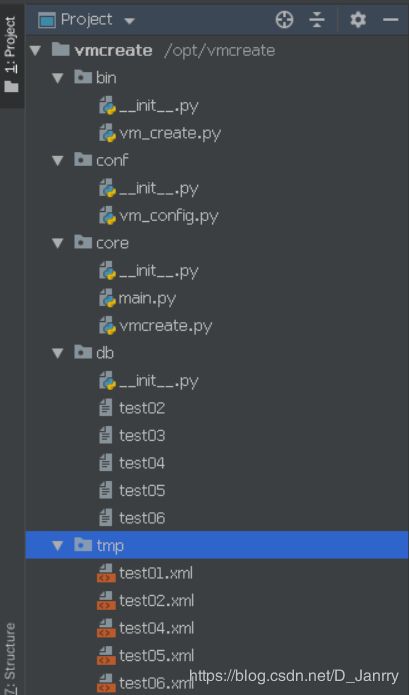Click the main.py Python file icon

pos(107,298)
